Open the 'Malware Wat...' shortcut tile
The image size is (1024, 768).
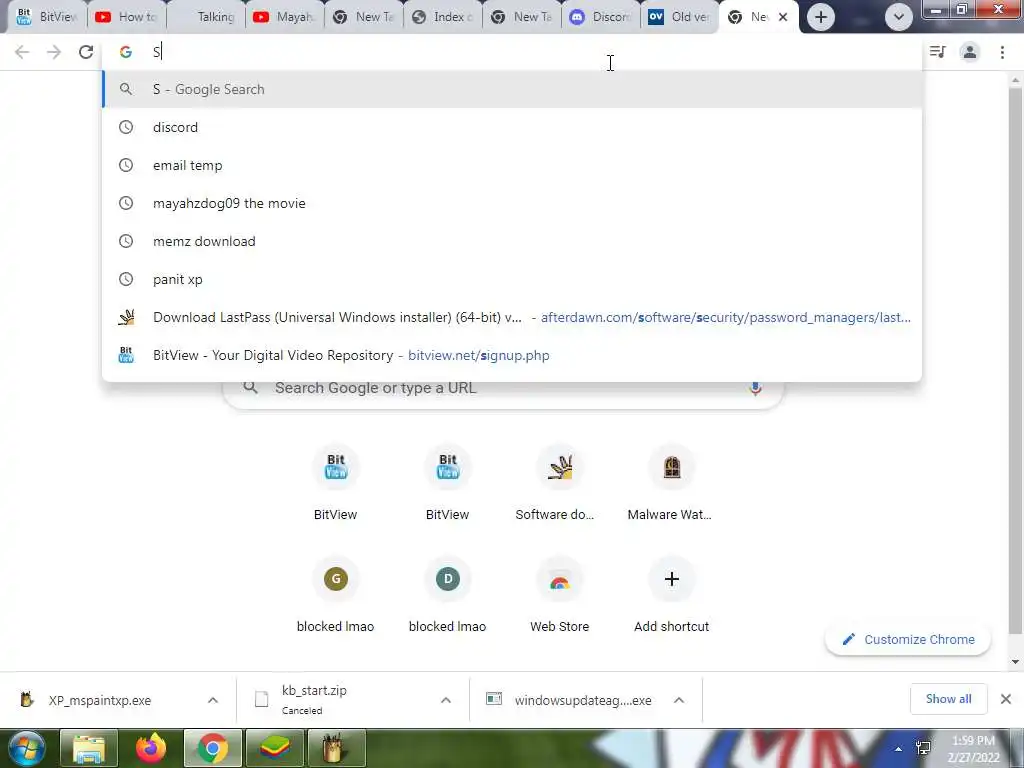671,483
